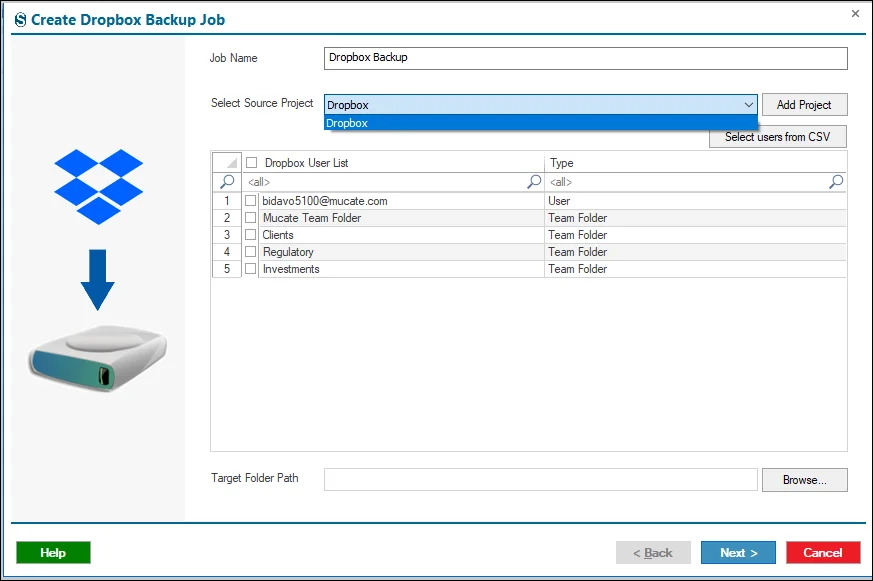Check the Mucate Team Folder checkbox

pos(251,218)
